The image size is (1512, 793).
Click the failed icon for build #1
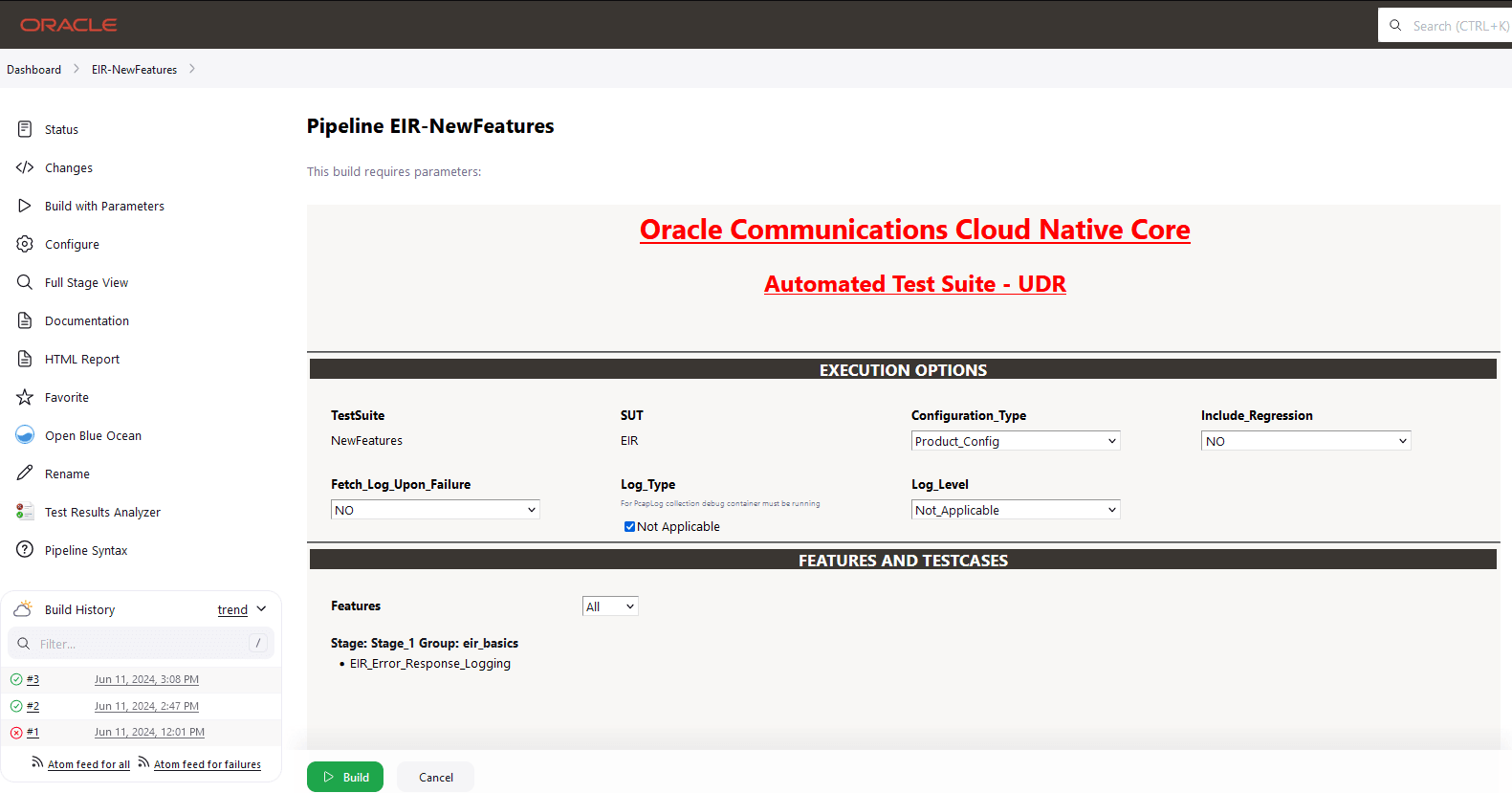pos(16,733)
